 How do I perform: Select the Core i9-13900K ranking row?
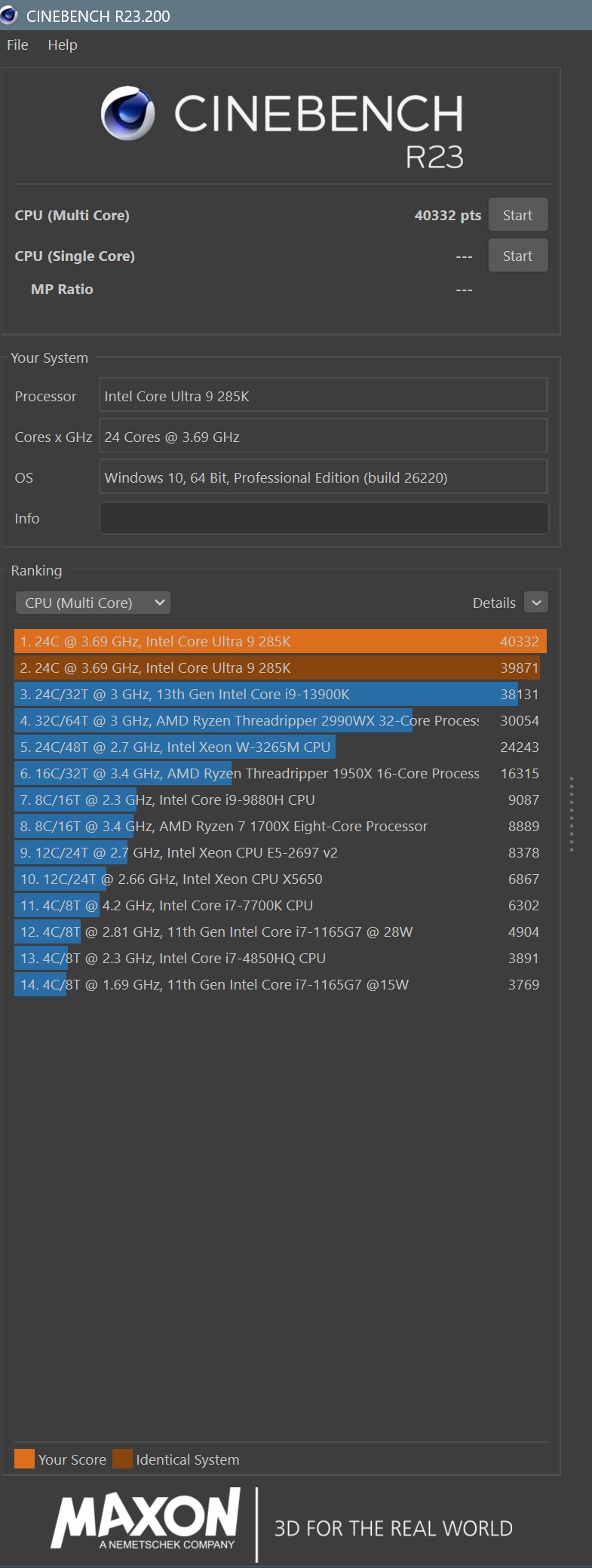point(279,694)
